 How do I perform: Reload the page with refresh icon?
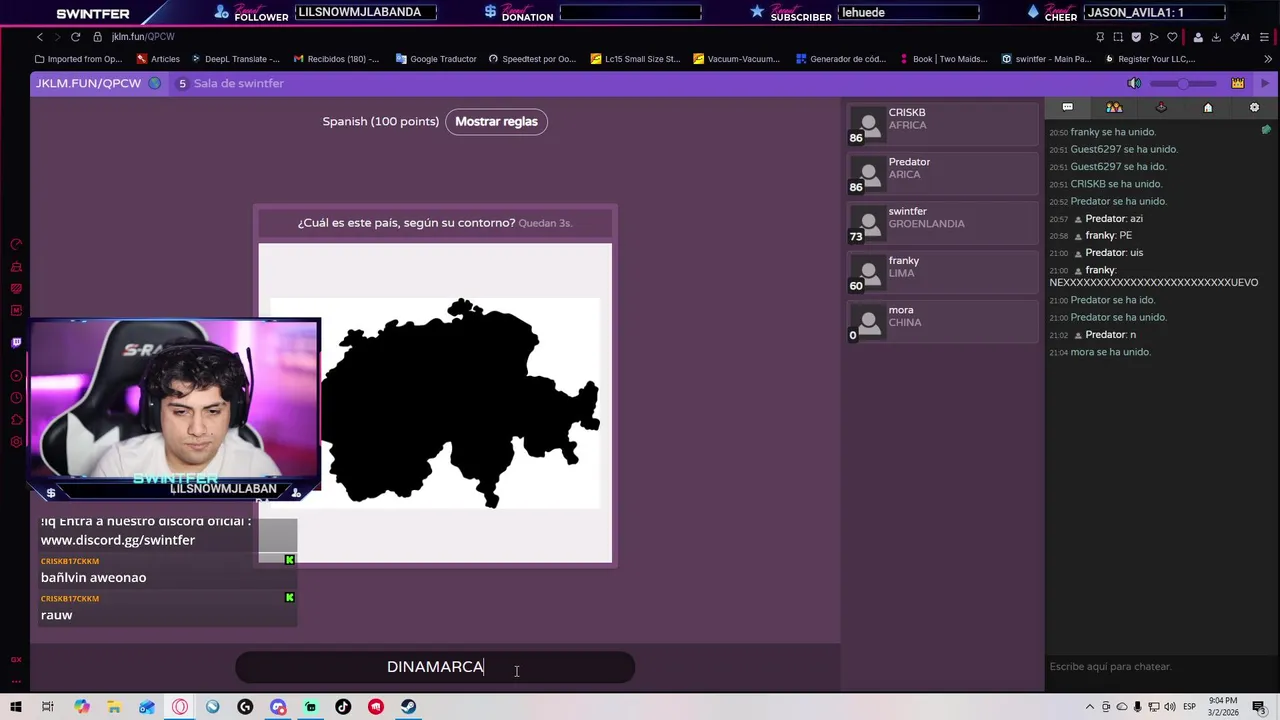(x=75, y=37)
